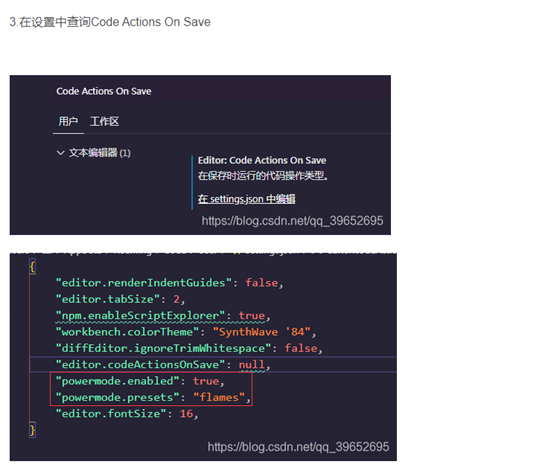Select the Editor: Code Actions On Save title

pyautogui.click(x=262, y=160)
